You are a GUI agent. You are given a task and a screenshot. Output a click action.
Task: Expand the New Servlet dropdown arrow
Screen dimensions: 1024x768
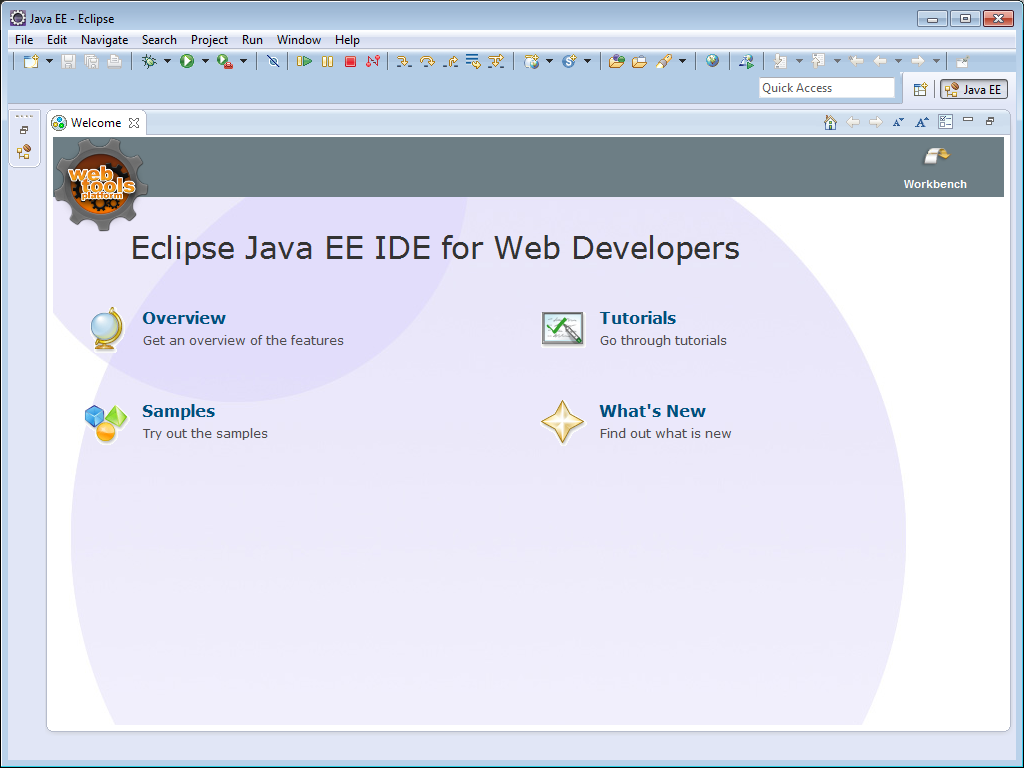(x=587, y=61)
